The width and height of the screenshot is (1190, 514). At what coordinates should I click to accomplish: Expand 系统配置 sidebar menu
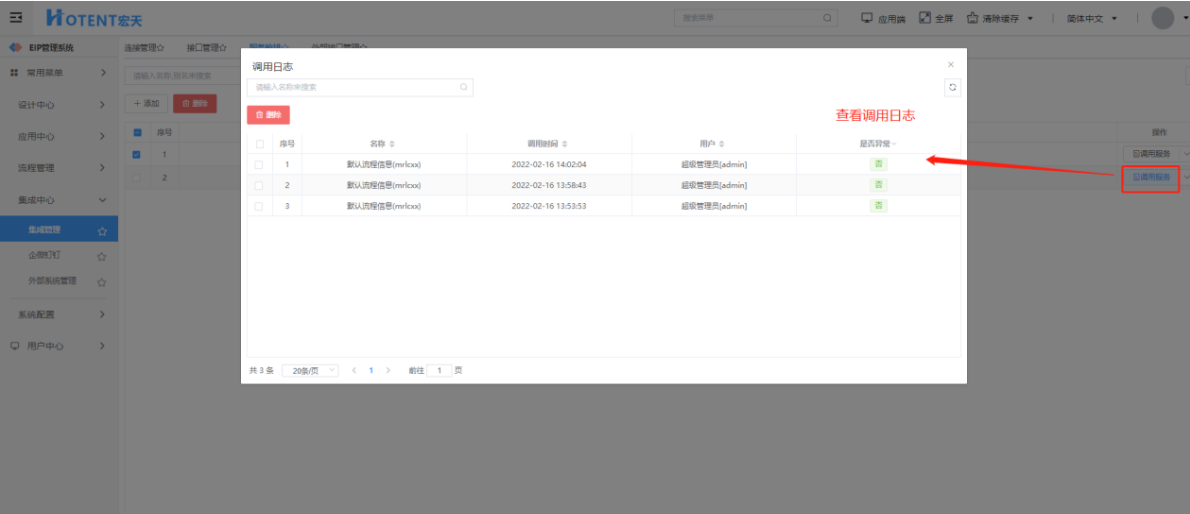tap(102, 314)
